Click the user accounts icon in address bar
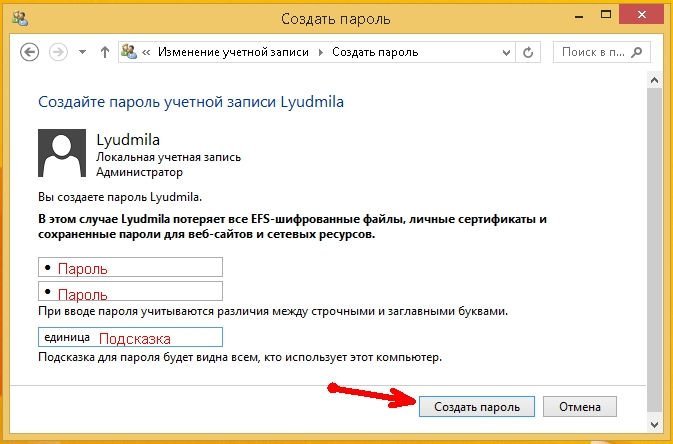The height and width of the screenshot is (444, 673). click(129, 52)
